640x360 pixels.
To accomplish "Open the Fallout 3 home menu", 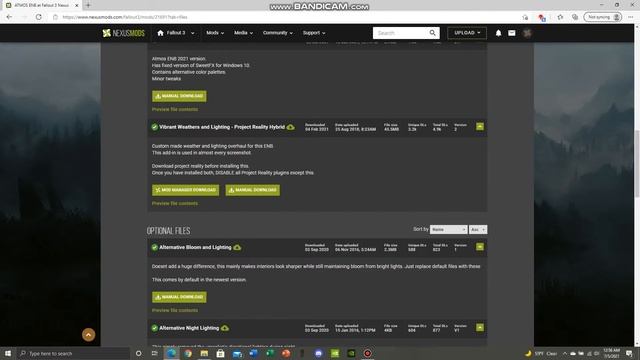I will [x=176, y=33].
